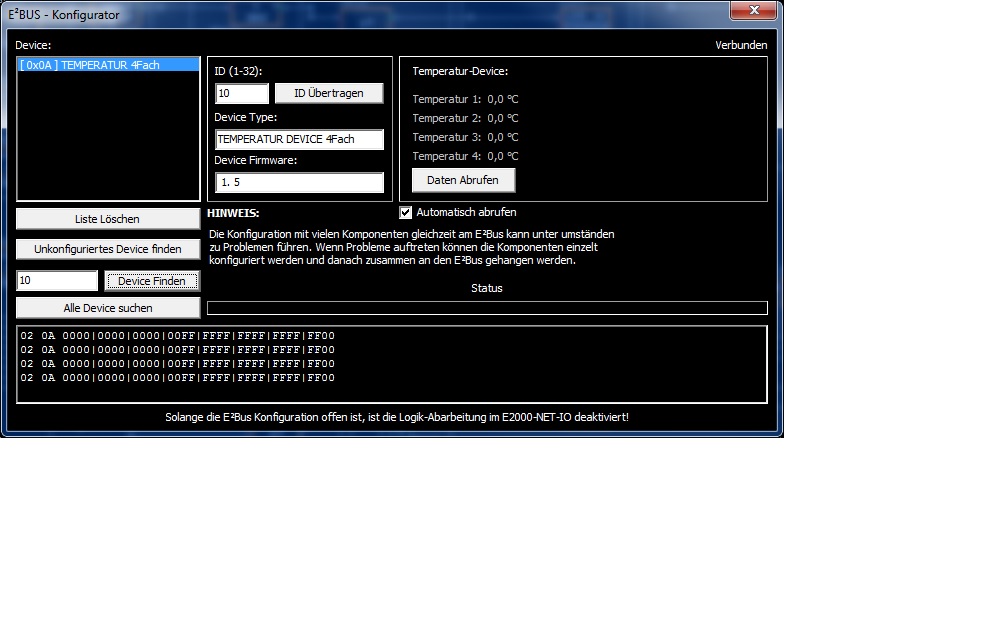Click the ID (1-32) input field
Screen dimensions: 1008x630
(242, 93)
